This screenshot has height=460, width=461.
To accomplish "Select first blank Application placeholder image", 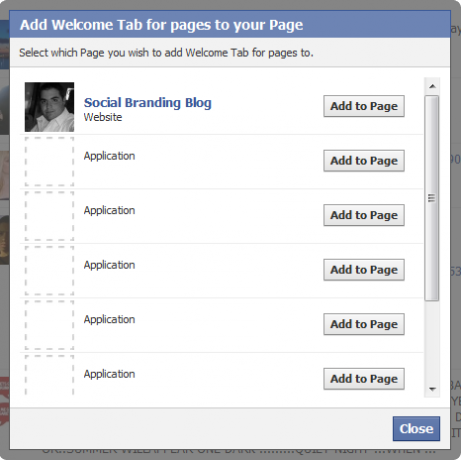I will (49, 162).
